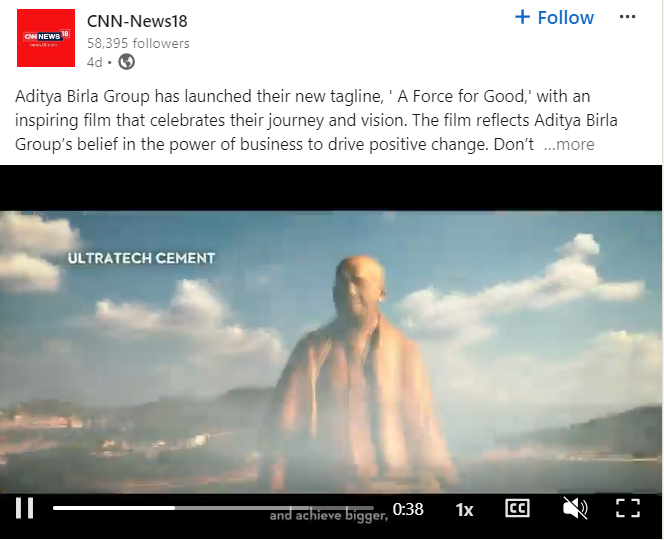The width and height of the screenshot is (664, 540).
Task: Unmute the video using the speaker icon
Action: pos(575,508)
